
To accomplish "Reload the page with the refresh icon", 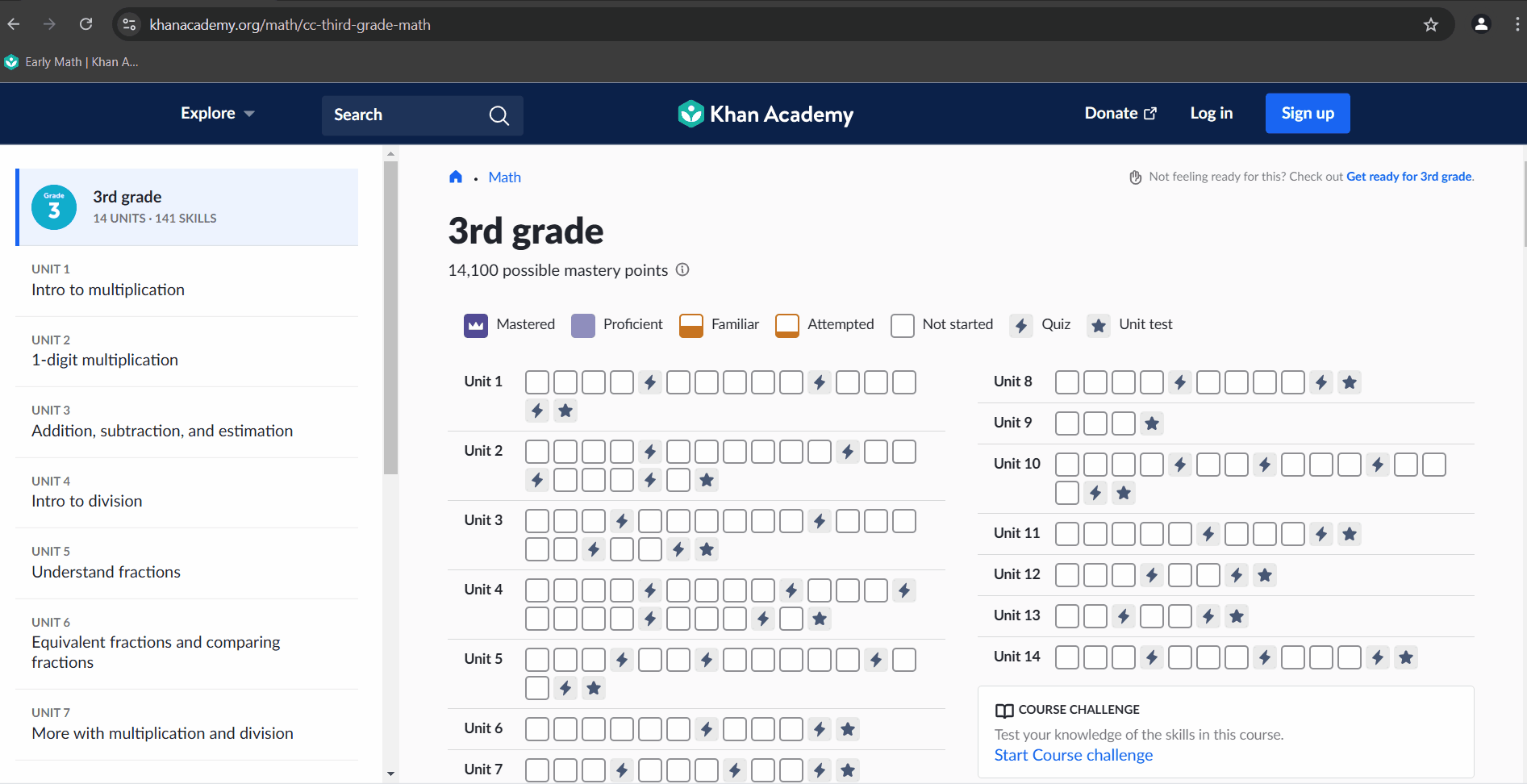I will point(86,24).
